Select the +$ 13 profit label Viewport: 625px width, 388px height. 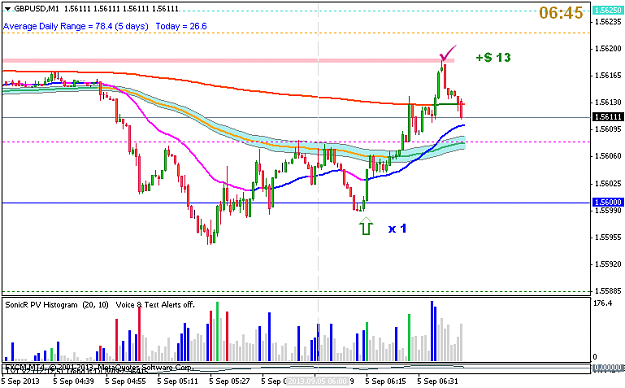(x=493, y=57)
